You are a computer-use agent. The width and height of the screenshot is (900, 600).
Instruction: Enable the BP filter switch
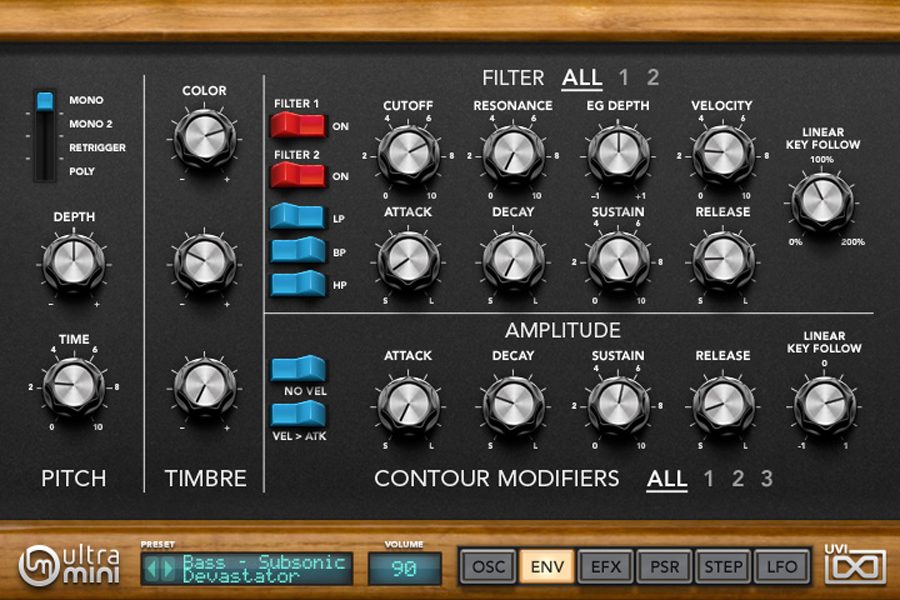click(298, 251)
